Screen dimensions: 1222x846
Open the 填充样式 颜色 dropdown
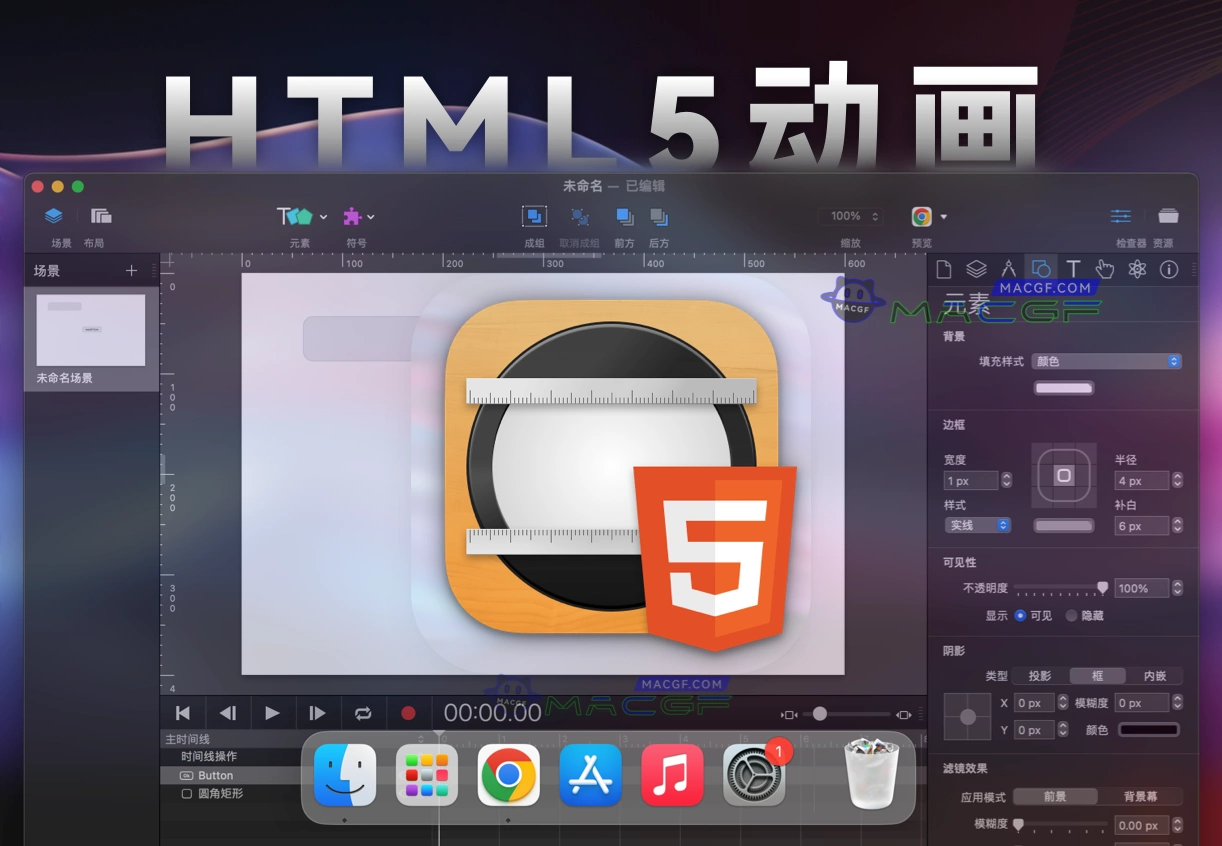coord(1107,361)
